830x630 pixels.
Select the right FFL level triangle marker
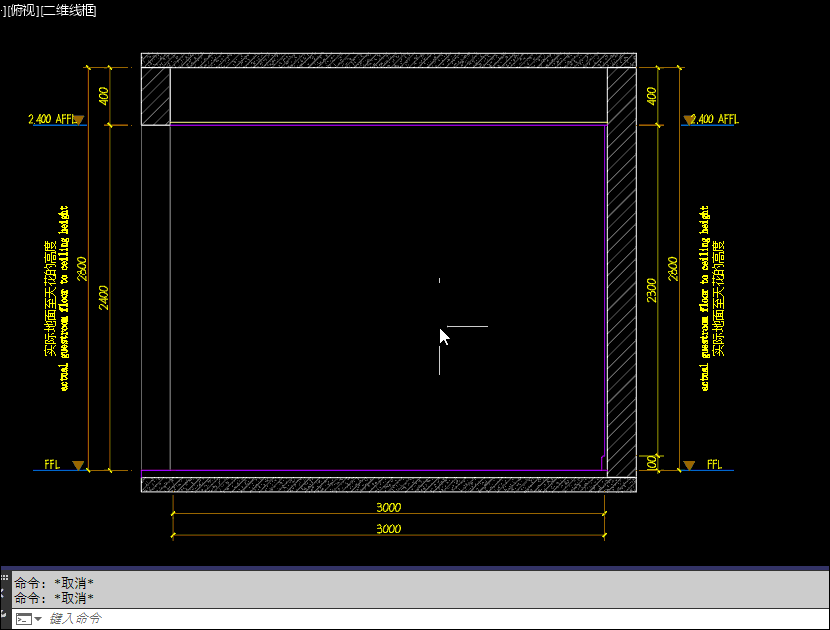[x=688, y=466]
